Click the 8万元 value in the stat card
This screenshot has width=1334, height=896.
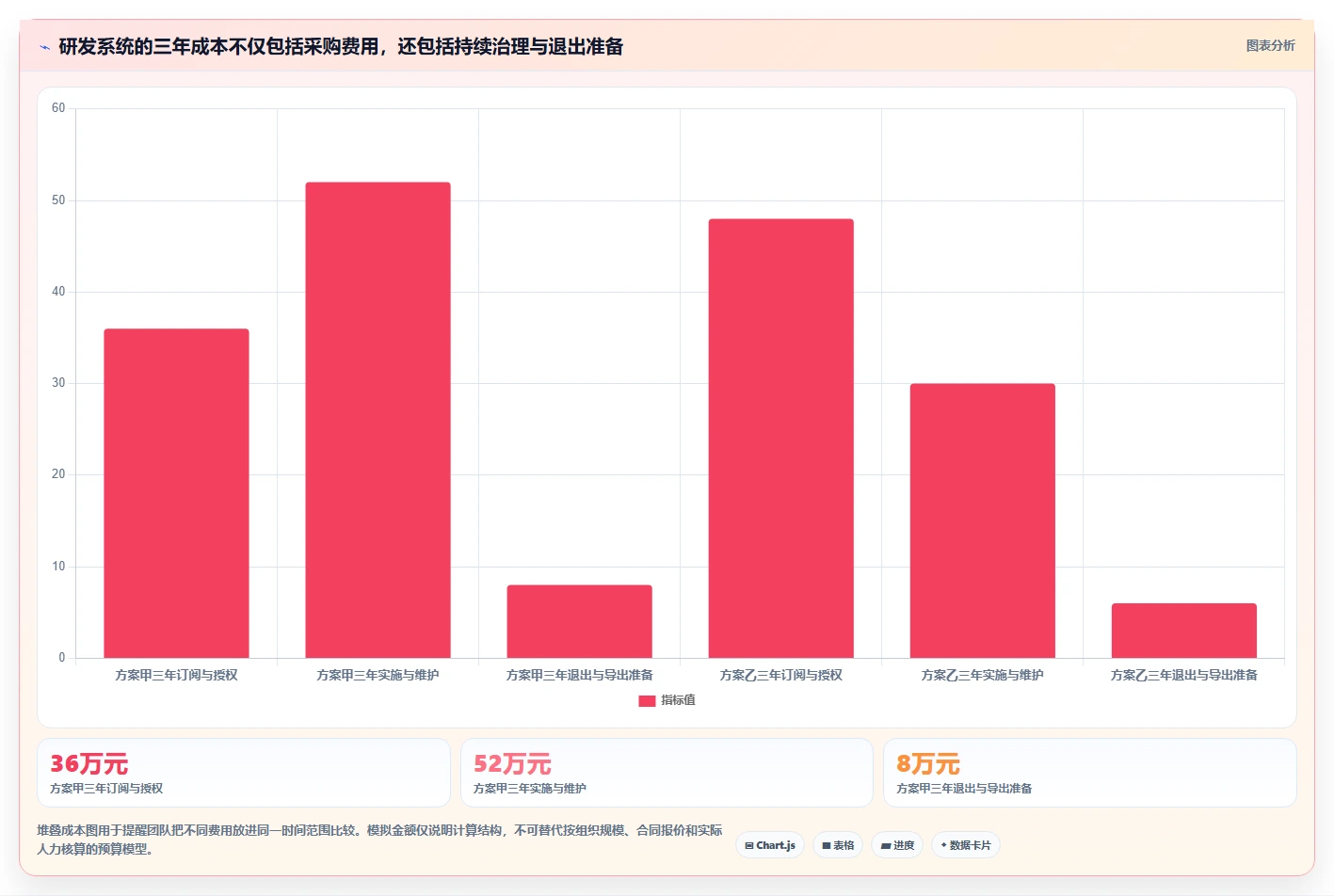pyautogui.click(x=928, y=763)
